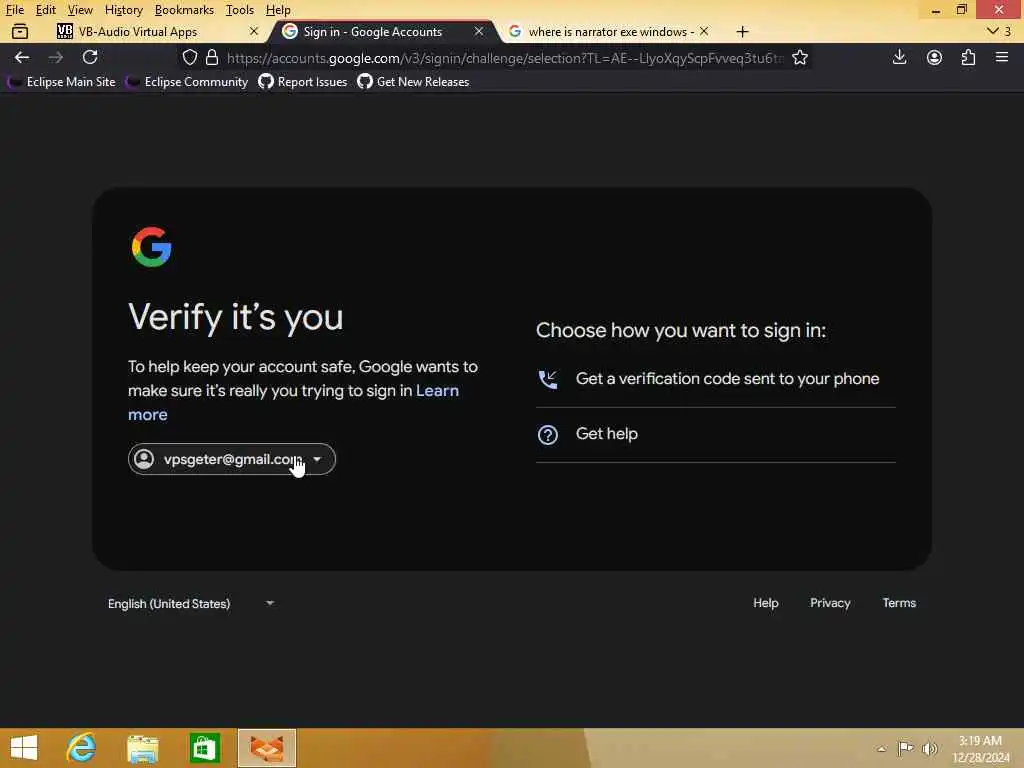Open the Bookmarks menu

[184, 10]
